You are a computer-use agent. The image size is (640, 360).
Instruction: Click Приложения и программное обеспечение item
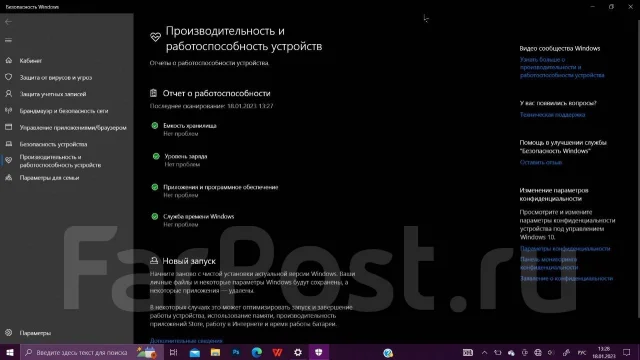pyautogui.click(x=220, y=187)
